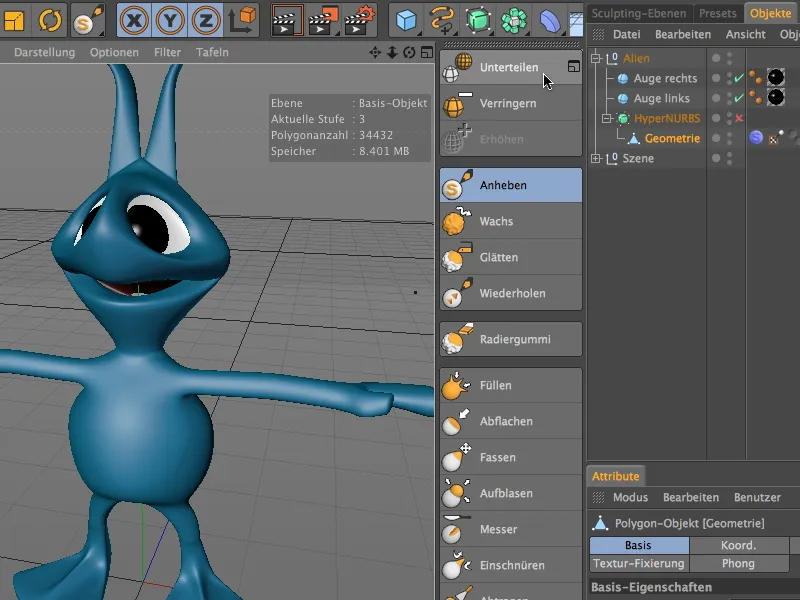Activate the Glätten smoothing brush

(x=510, y=257)
